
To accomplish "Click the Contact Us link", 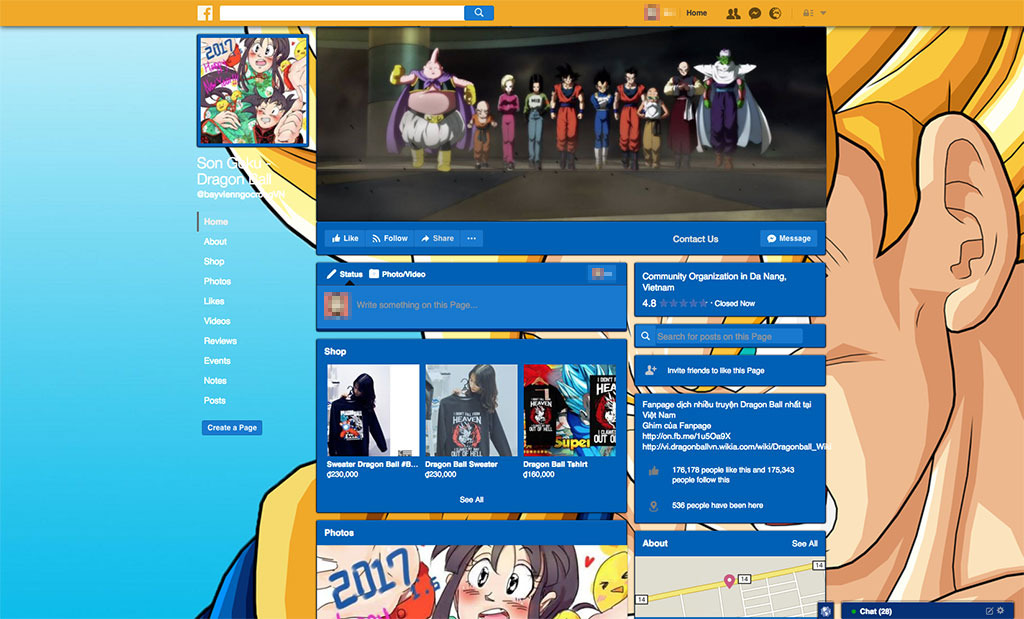I will point(696,239).
